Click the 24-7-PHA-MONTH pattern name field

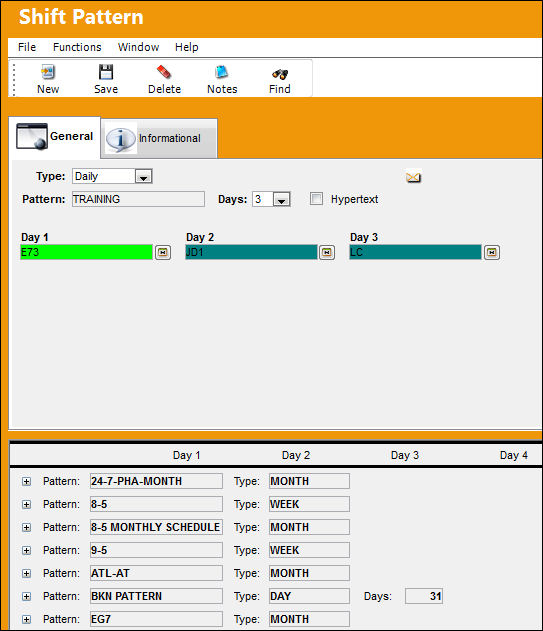(156, 481)
